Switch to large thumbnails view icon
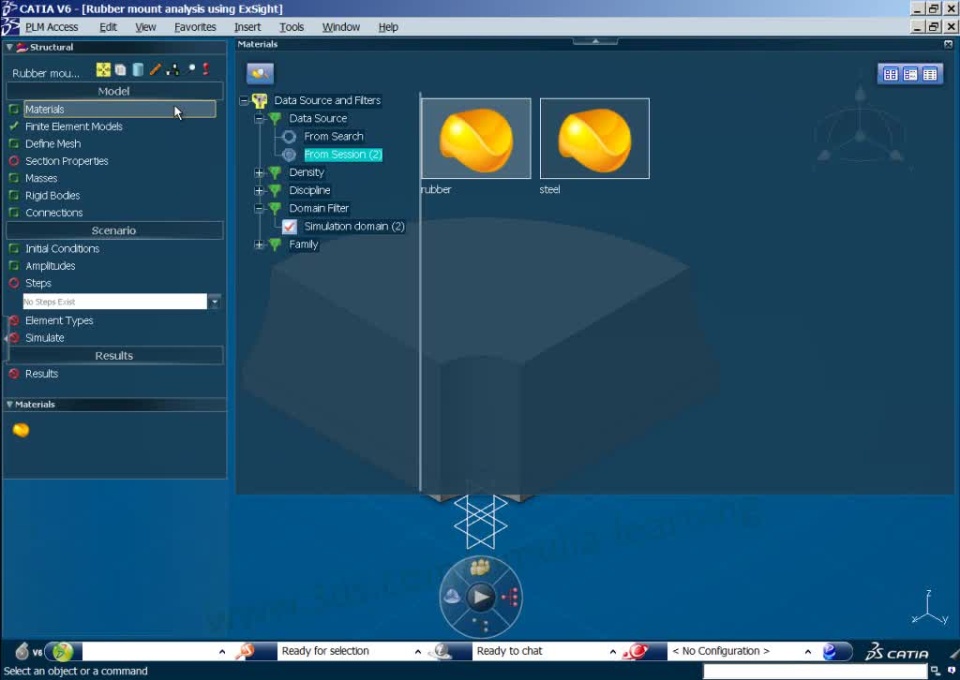960x680 pixels. [x=890, y=75]
